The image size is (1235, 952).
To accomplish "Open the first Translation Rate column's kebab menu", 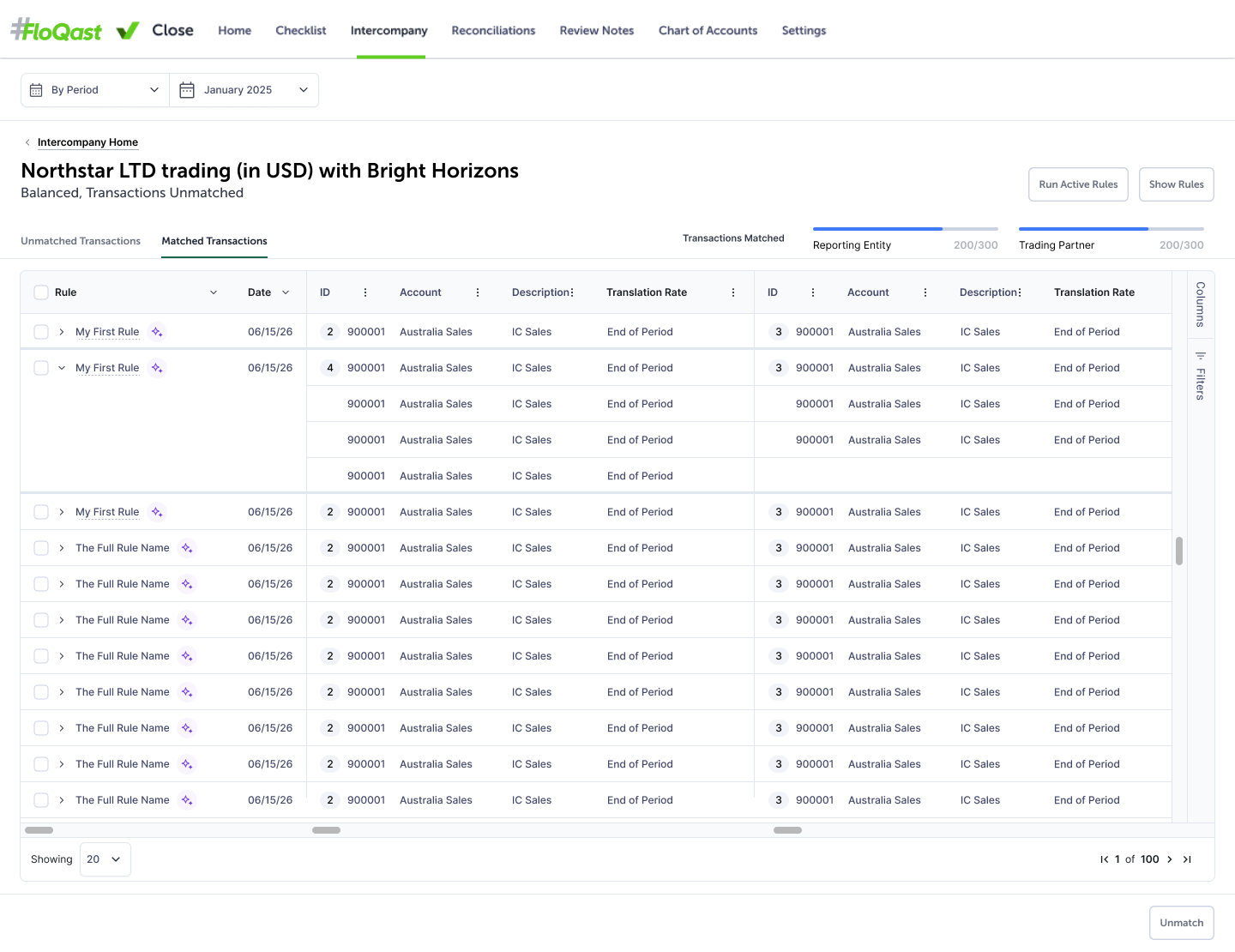I will pyautogui.click(x=733, y=292).
